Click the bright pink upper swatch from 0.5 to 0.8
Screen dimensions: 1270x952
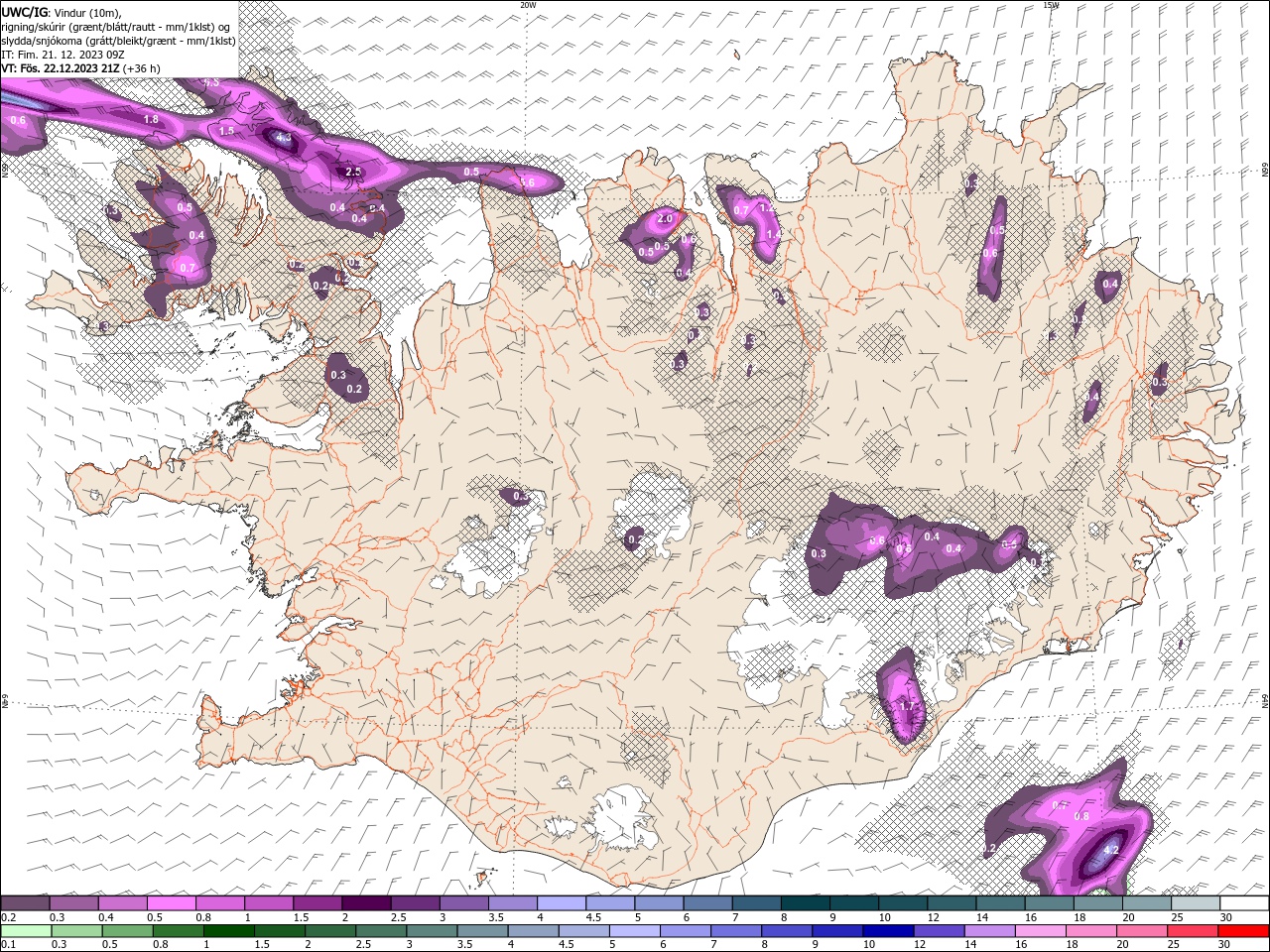pyautogui.click(x=171, y=903)
